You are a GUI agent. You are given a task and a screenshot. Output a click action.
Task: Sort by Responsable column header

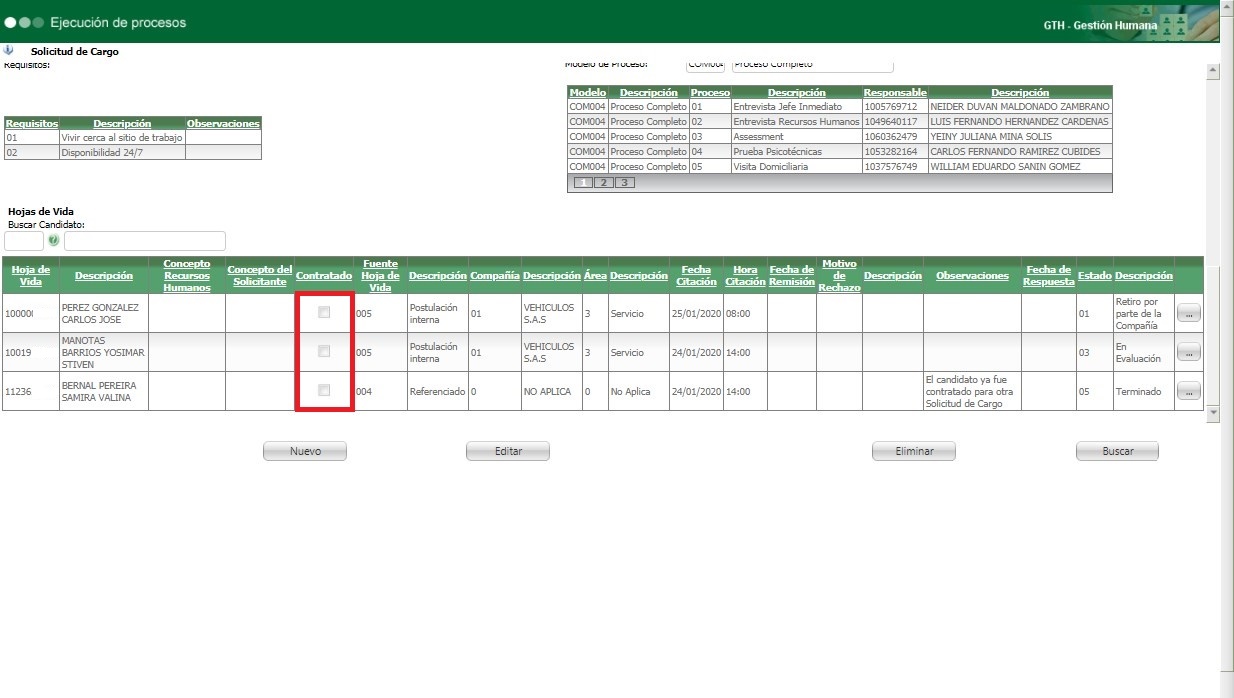(895, 92)
